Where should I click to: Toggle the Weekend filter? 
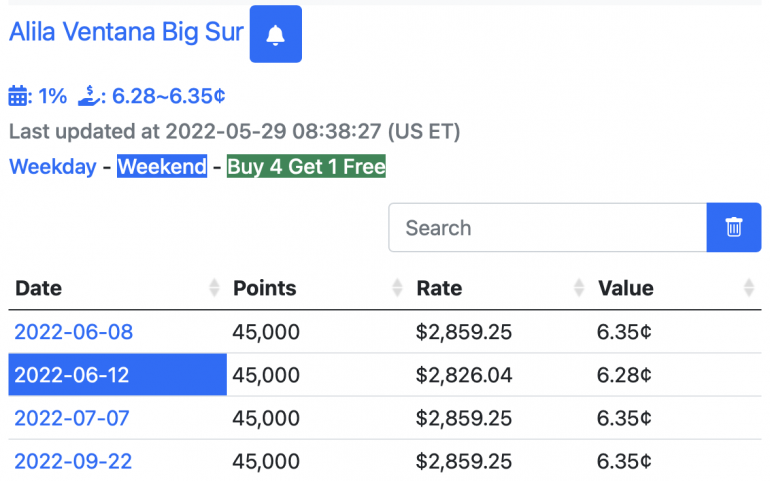point(162,166)
